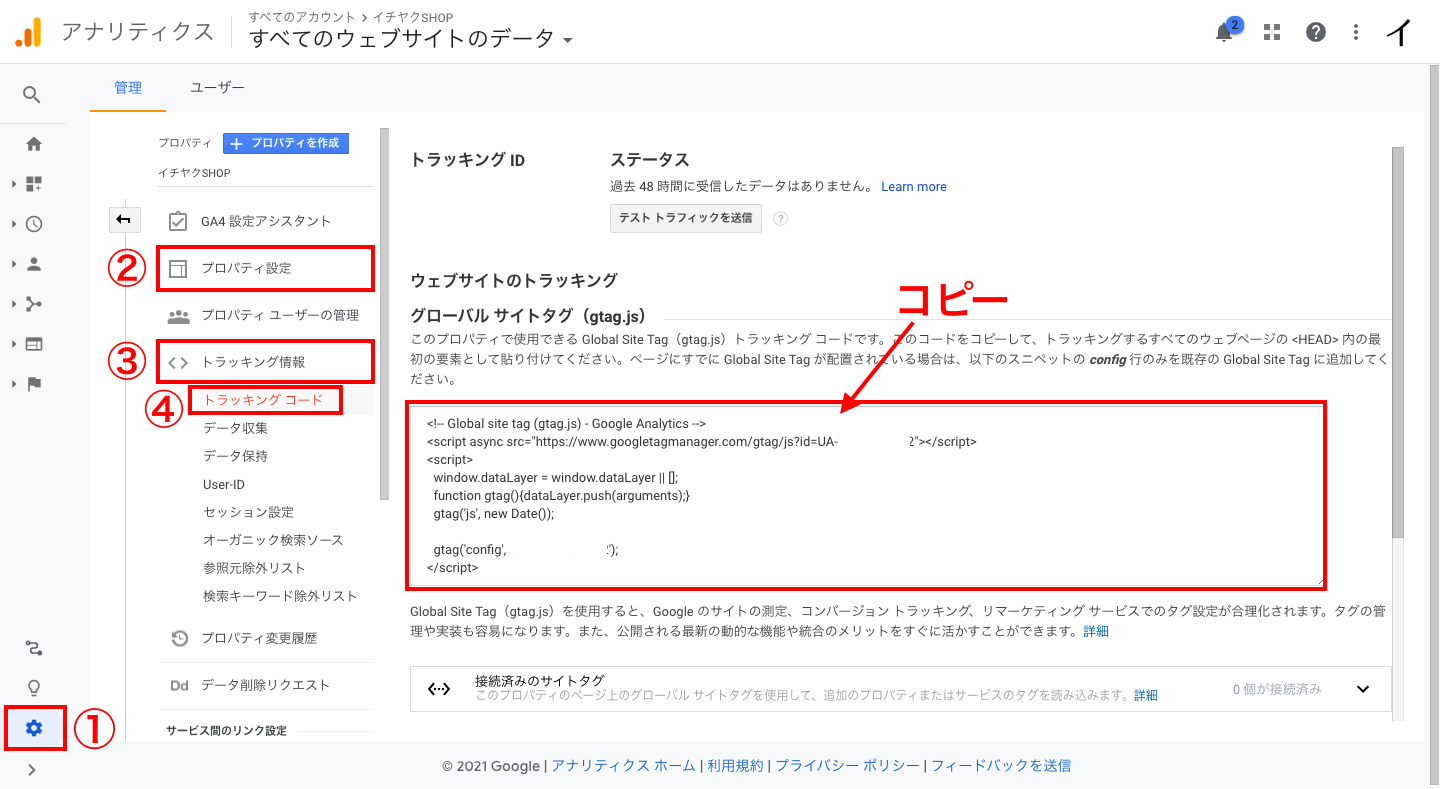Expand the Realtime sidebar arrow
Viewport: 1440px width, 789px height.
pyautogui.click(x=14, y=224)
